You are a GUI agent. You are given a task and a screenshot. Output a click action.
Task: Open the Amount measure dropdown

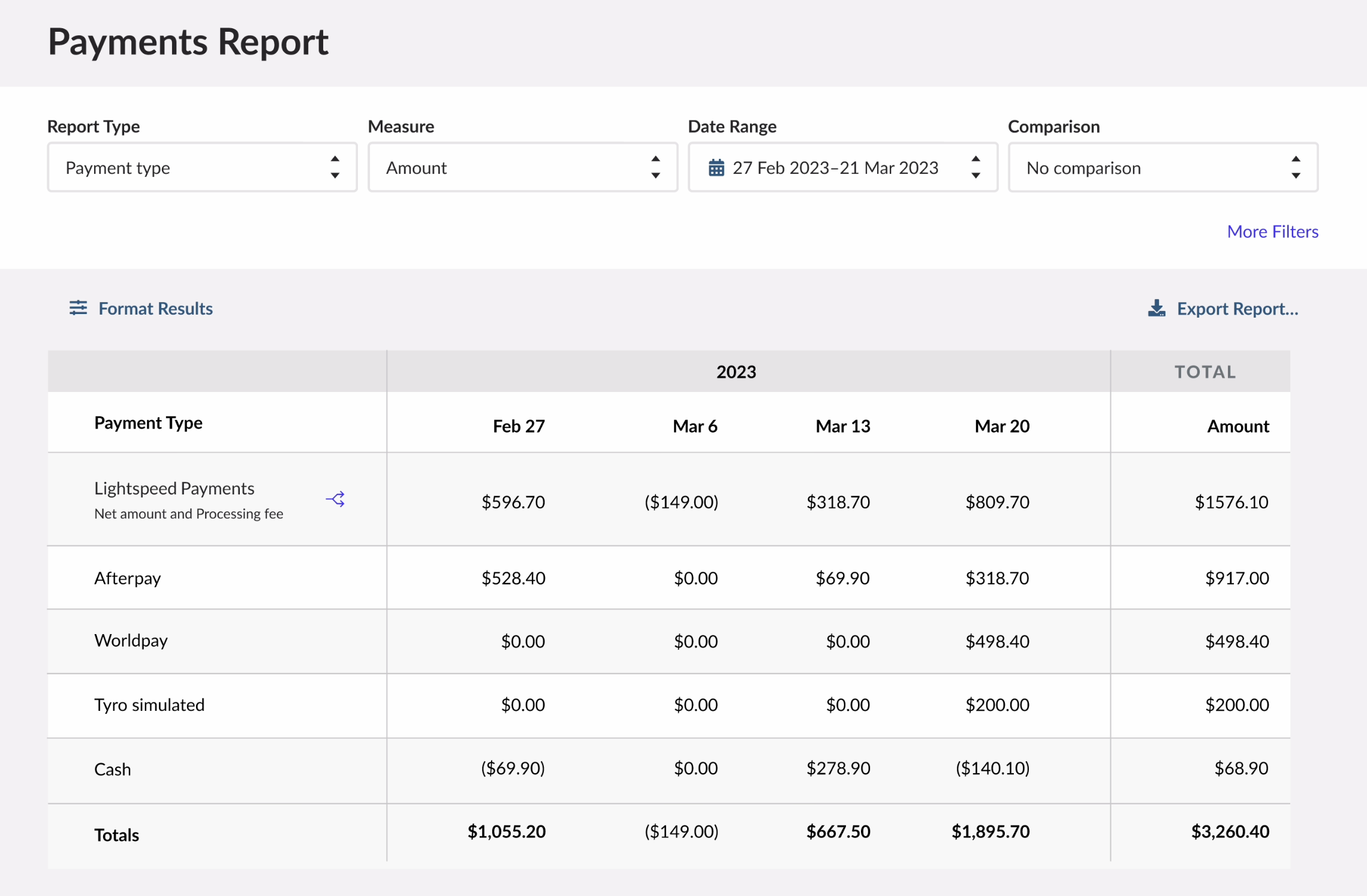tap(510, 168)
